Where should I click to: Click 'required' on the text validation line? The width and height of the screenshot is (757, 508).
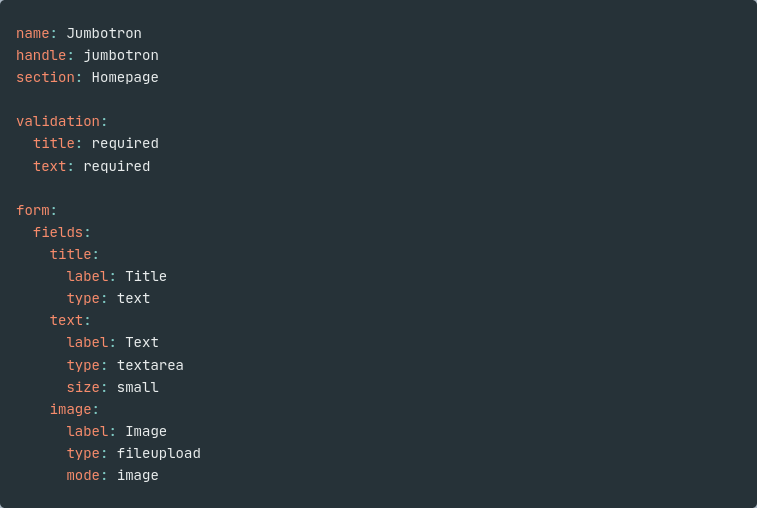pos(117,166)
